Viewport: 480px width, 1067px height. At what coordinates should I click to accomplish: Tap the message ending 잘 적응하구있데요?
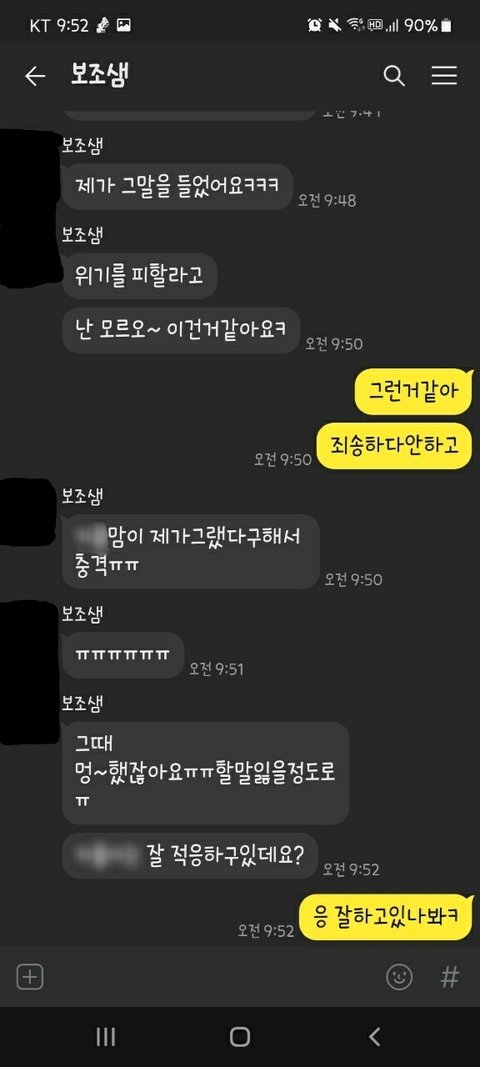pyautogui.click(x=190, y=855)
